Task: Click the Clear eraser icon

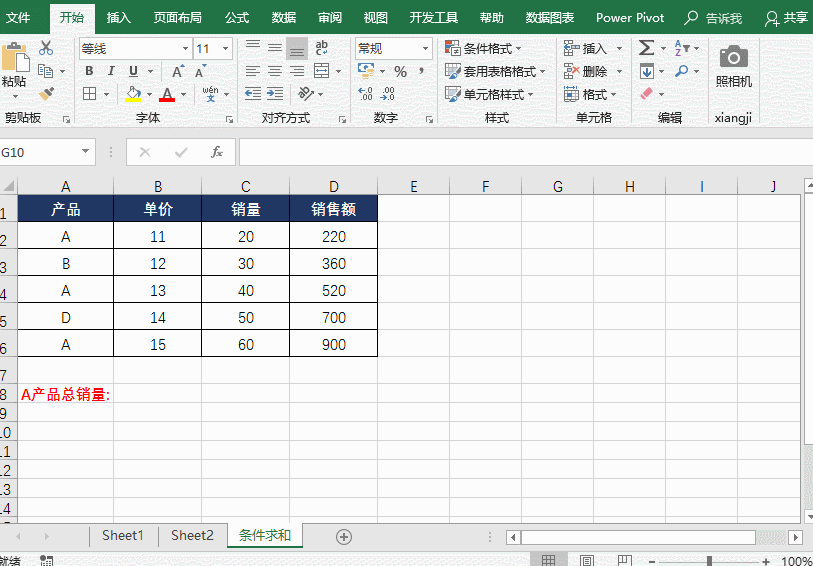Action: pyautogui.click(x=647, y=94)
